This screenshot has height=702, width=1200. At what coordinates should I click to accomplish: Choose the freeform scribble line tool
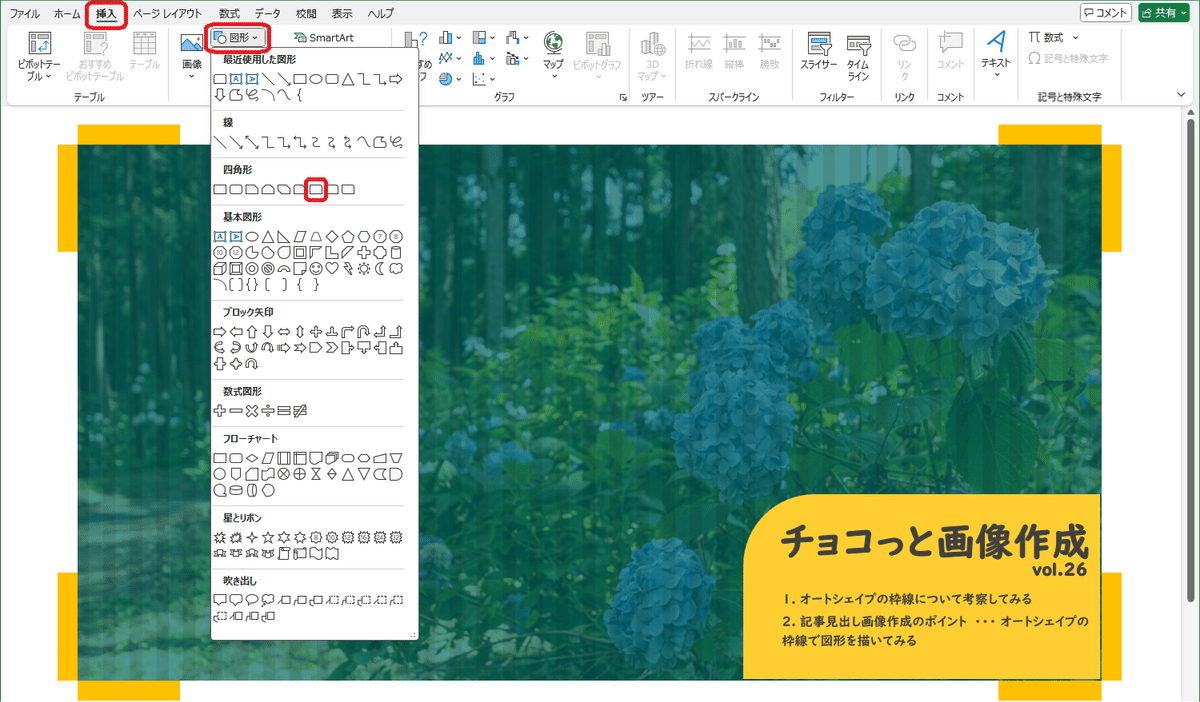(396, 140)
